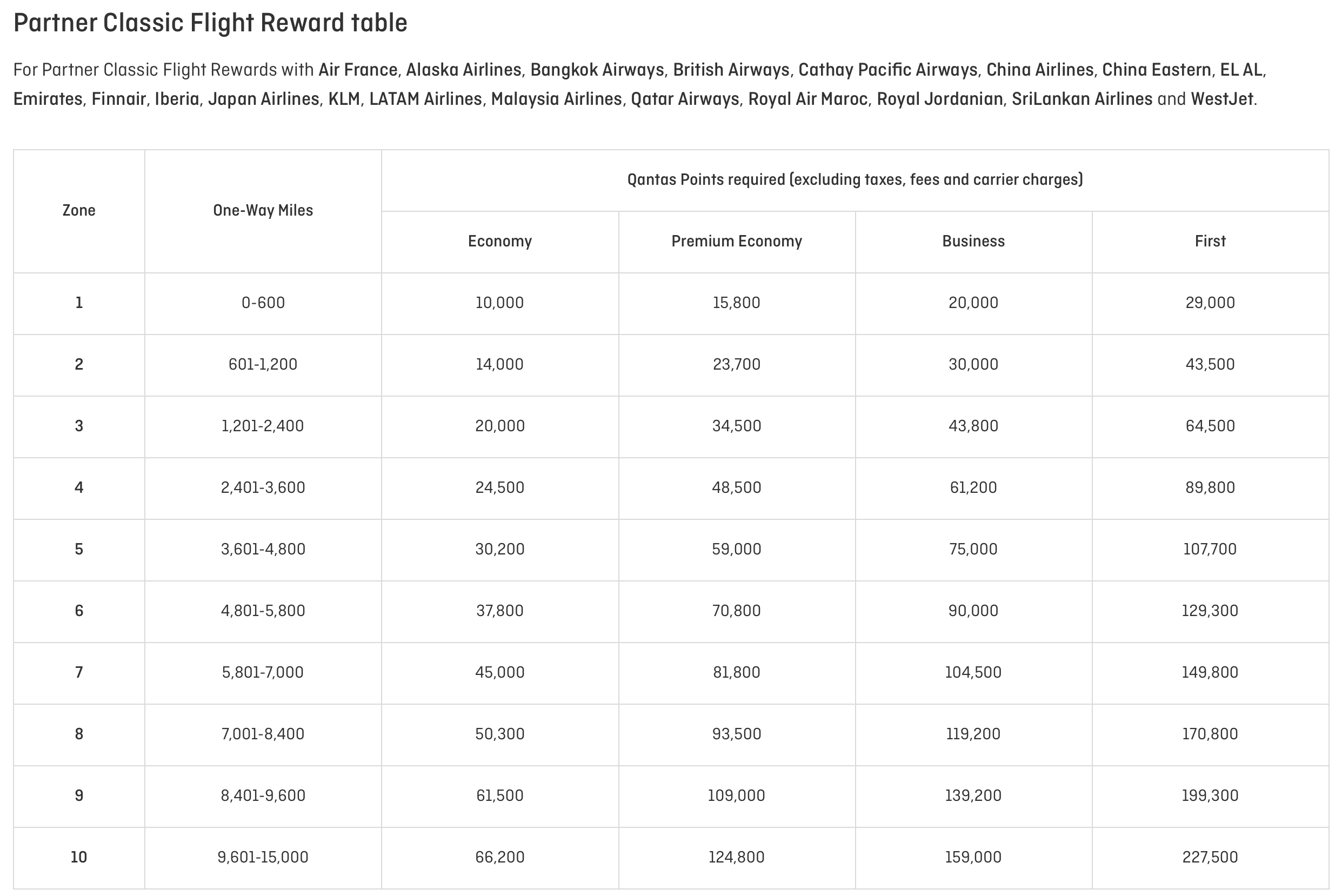Screen dimensions: 1335x896
Task: Follow the WestJet link
Action: tap(1222, 99)
